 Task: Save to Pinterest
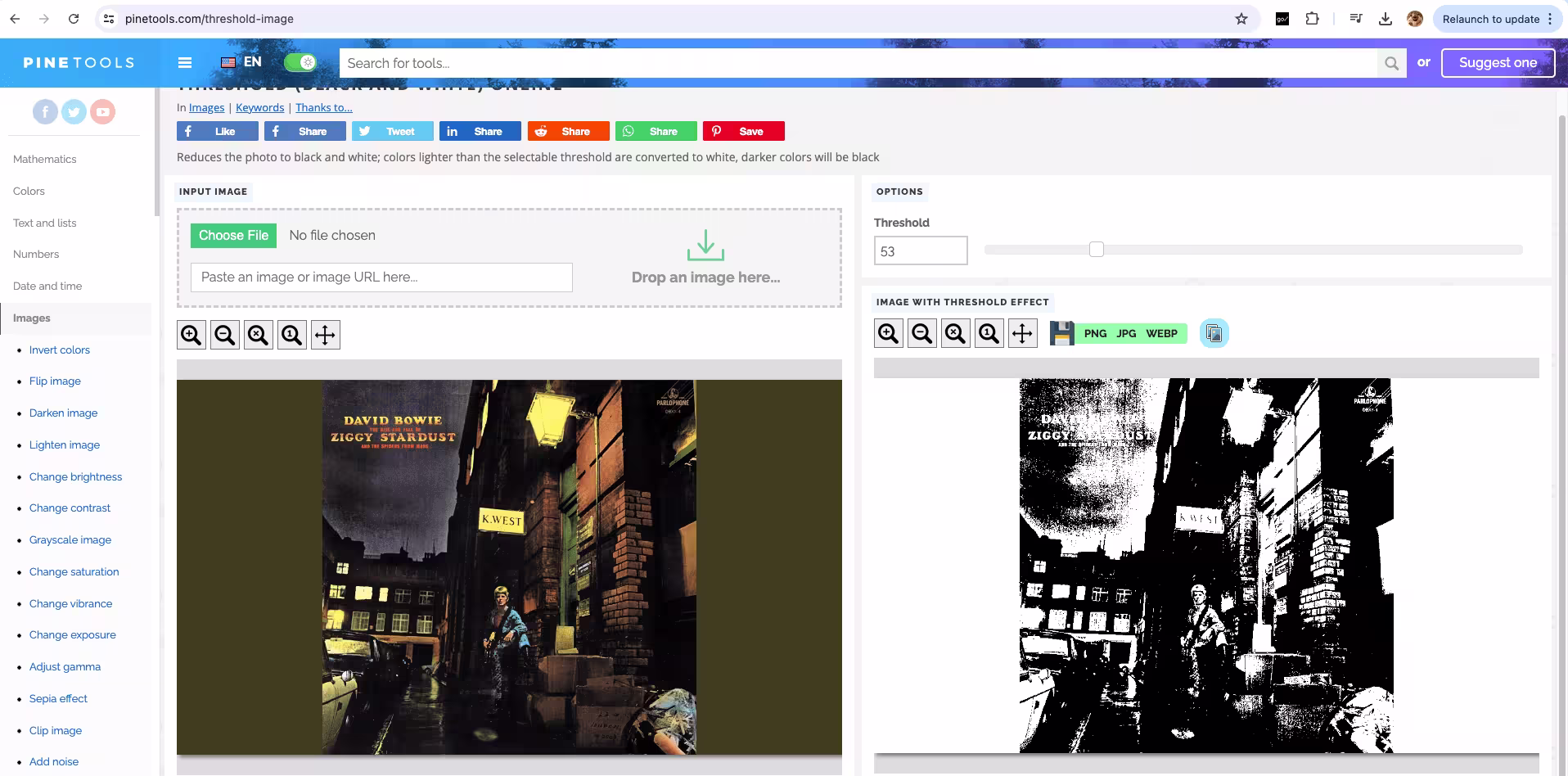(744, 131)
